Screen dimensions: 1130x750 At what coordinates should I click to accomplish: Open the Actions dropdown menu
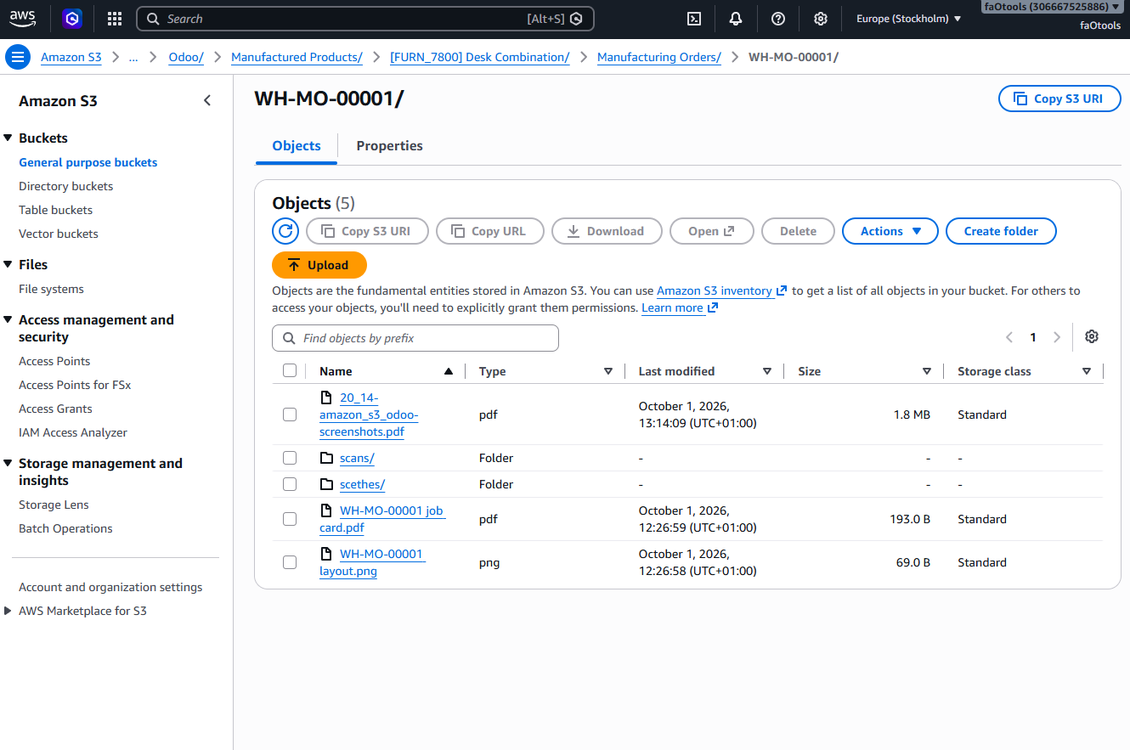[x=890, y=231]
